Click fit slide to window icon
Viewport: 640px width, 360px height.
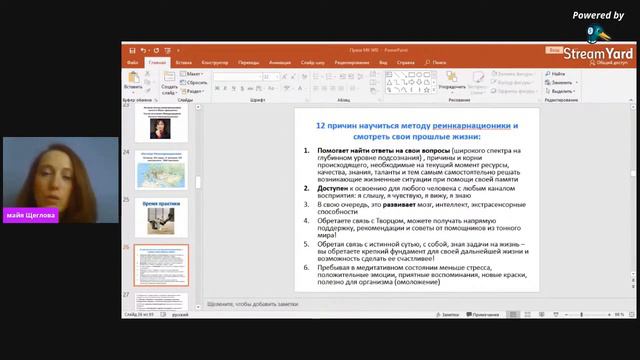point(632,315)
